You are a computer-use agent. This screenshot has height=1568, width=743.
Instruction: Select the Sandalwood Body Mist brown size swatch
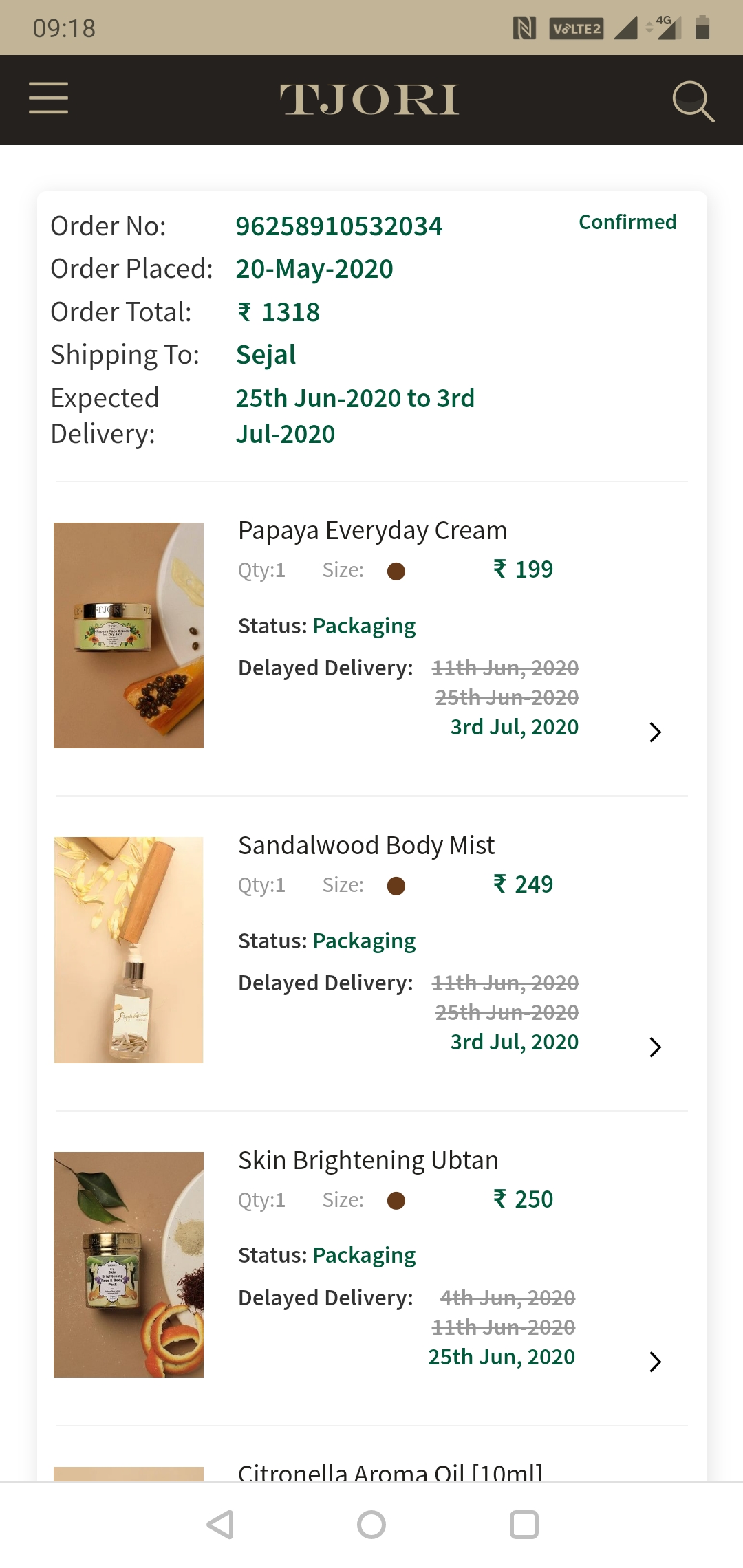(x=396, y=886)
